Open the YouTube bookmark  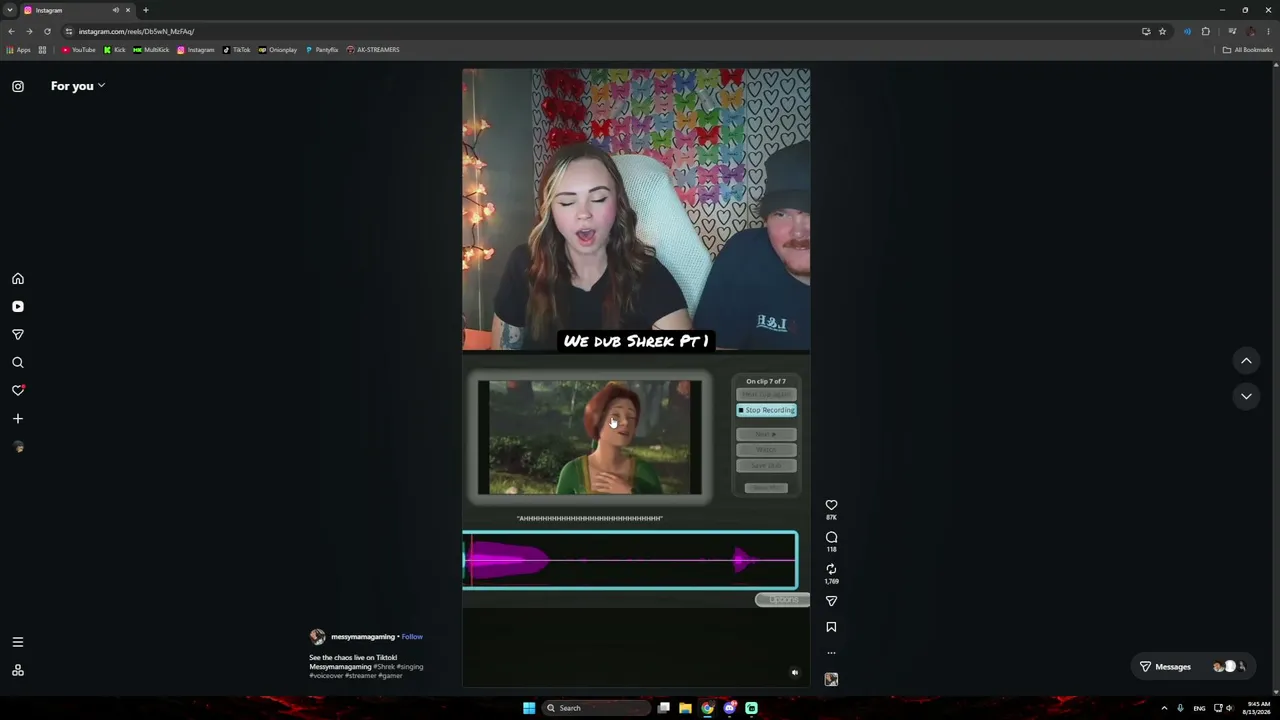point(79,50)
